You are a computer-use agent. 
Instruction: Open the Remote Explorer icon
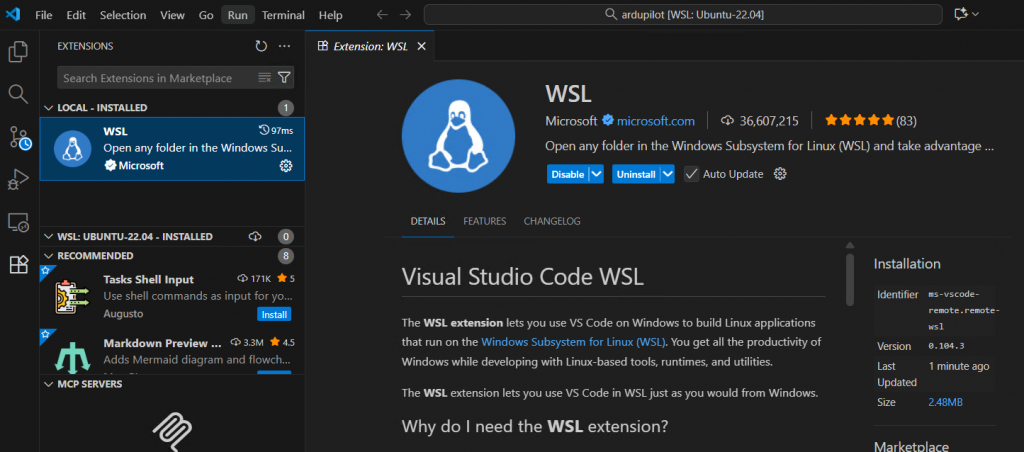18,222
